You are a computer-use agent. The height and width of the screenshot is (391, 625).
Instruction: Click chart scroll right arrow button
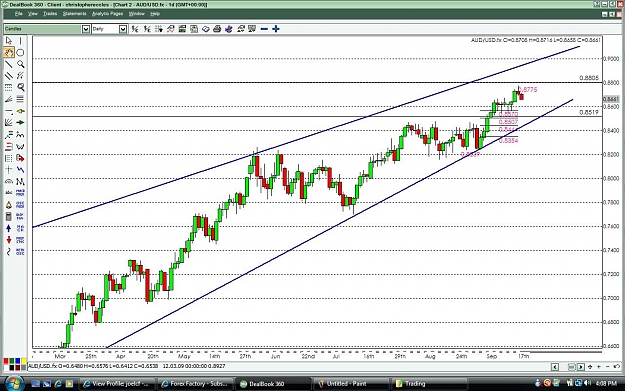(x=581, y=367)
